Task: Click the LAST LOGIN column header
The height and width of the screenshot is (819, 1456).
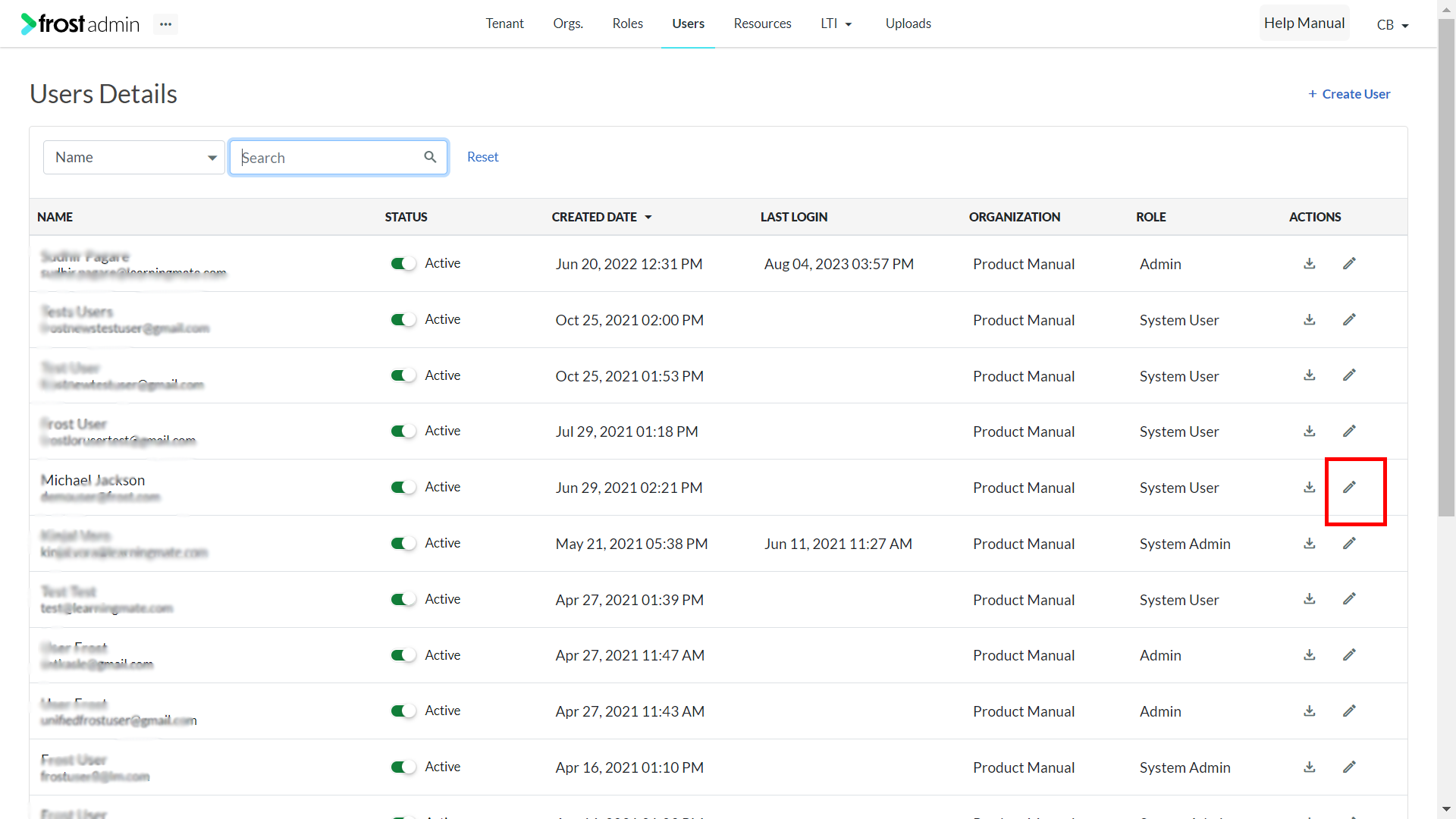Action: tap(794, 217)
